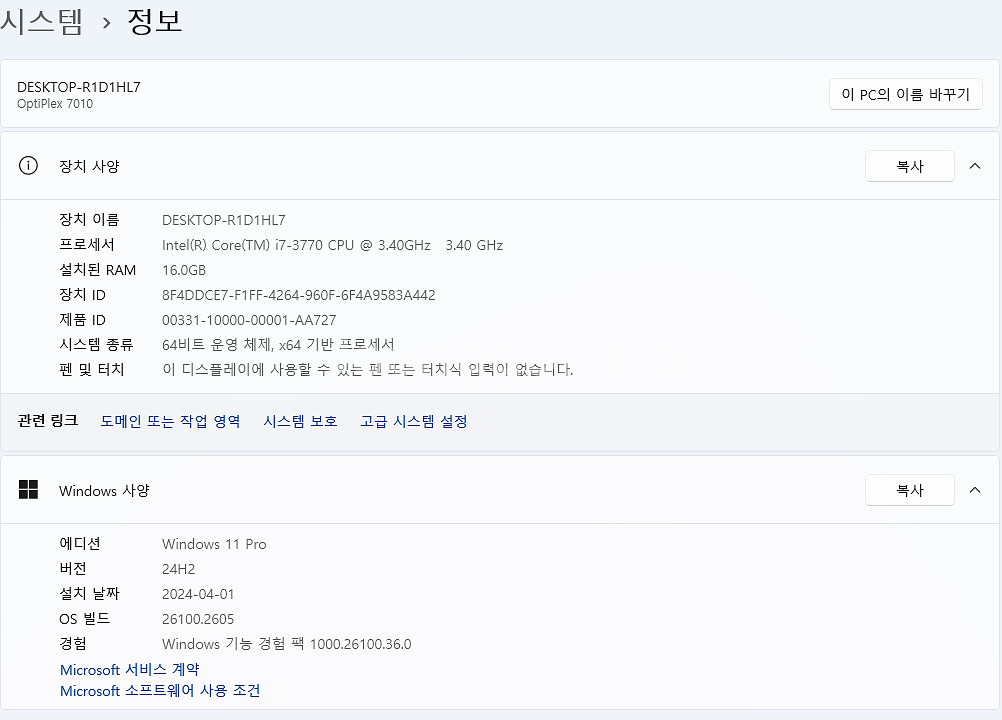1002x720 pixels.
Task: Click the OS 빌드 value 26100.2605
Action: [198, 619]
